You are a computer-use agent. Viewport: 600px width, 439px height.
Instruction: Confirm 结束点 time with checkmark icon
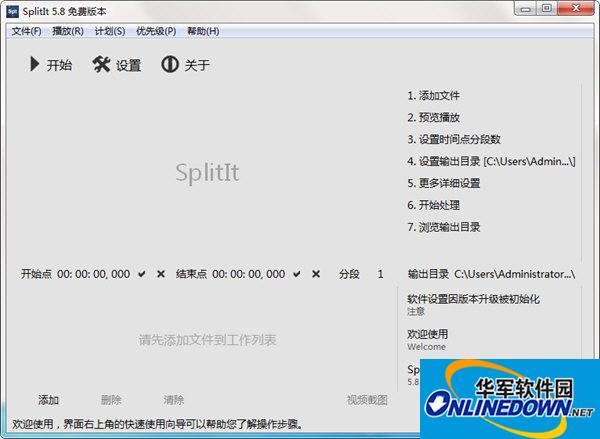[297, 274]
